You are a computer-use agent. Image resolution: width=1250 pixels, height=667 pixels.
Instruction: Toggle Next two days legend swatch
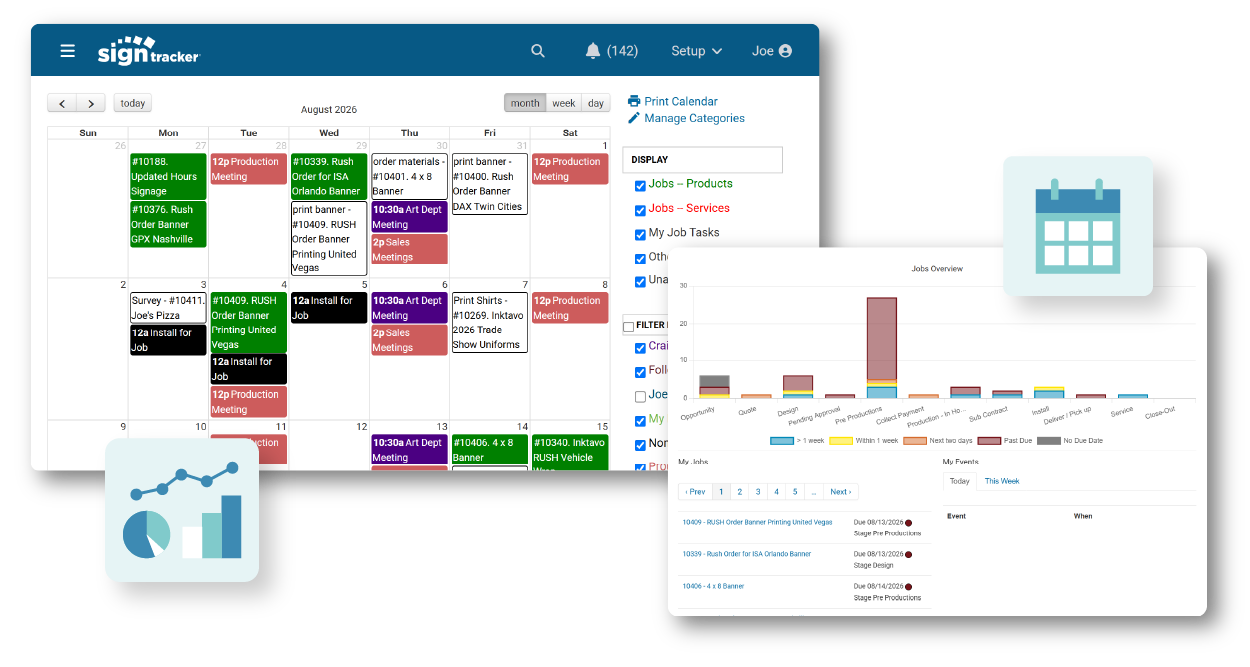pyautogui.click(x=915, y=440)
